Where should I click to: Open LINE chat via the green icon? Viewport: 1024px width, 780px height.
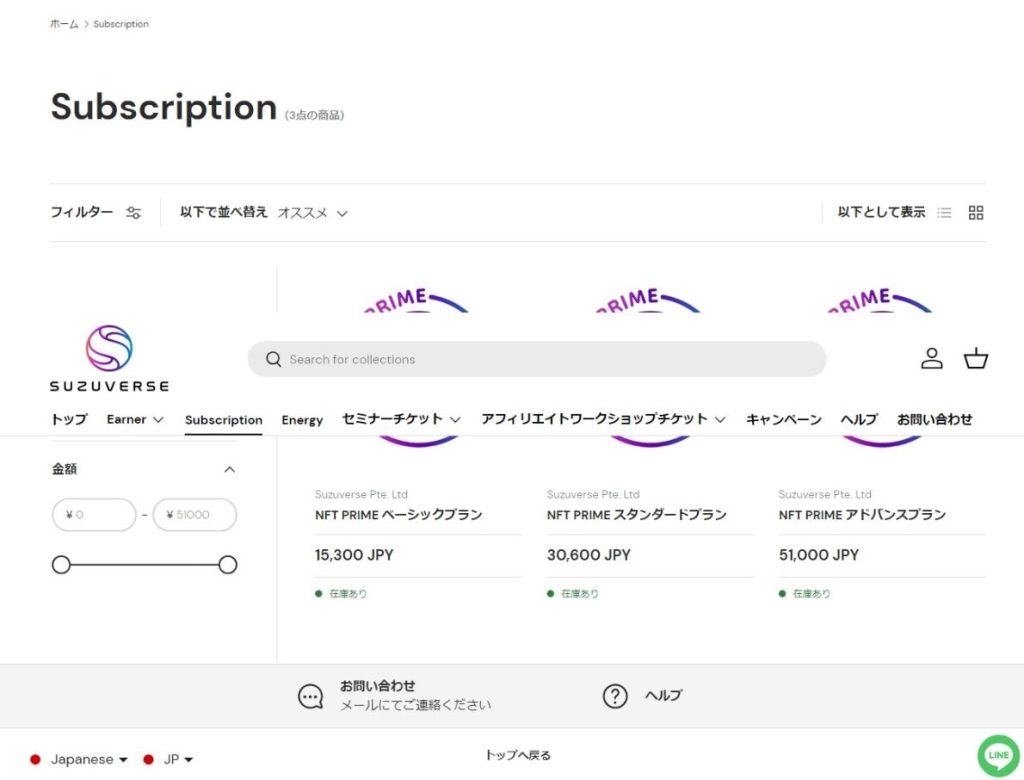coord(998,756)
